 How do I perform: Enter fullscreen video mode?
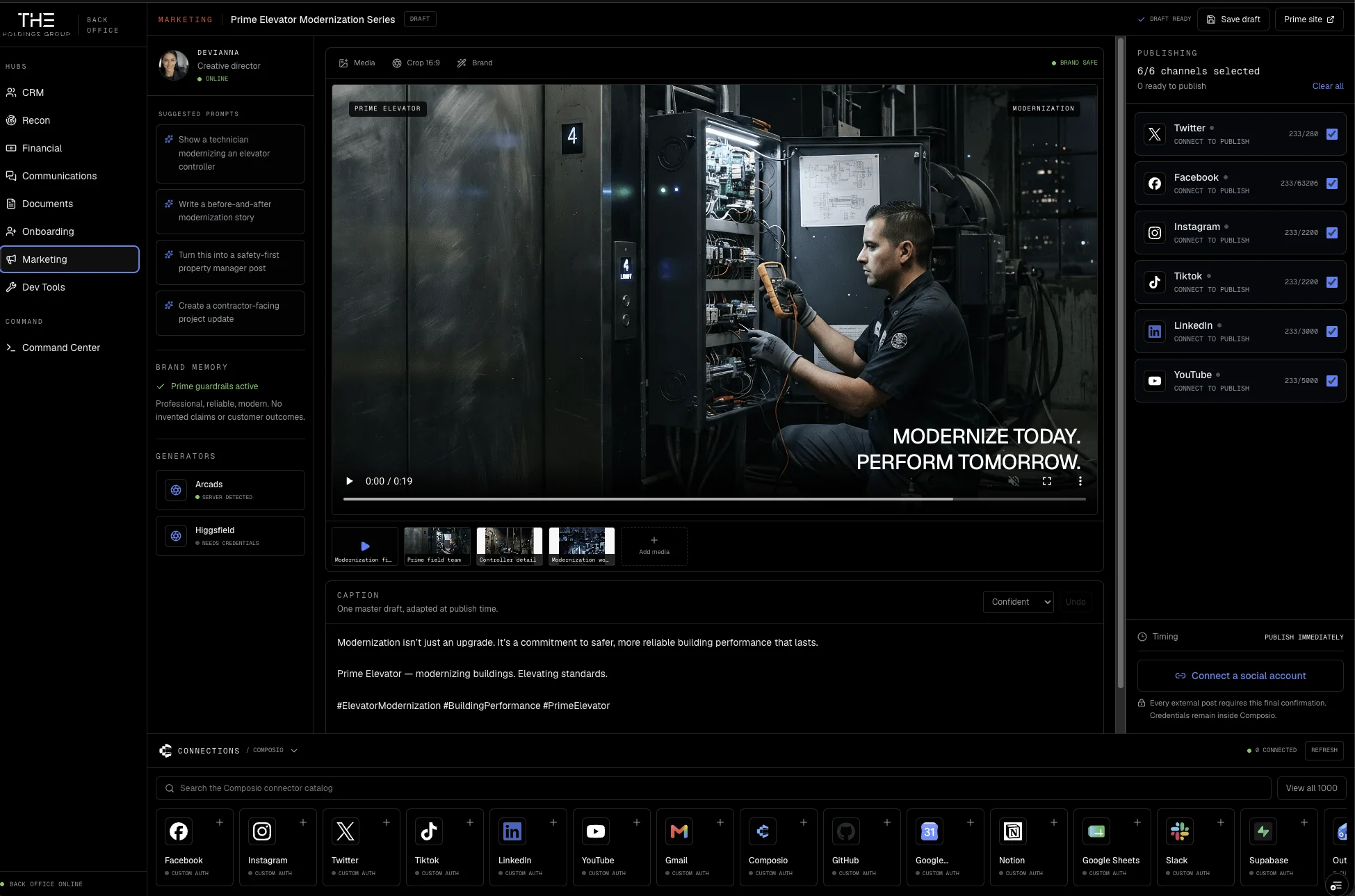click(x=1047, y=481)
